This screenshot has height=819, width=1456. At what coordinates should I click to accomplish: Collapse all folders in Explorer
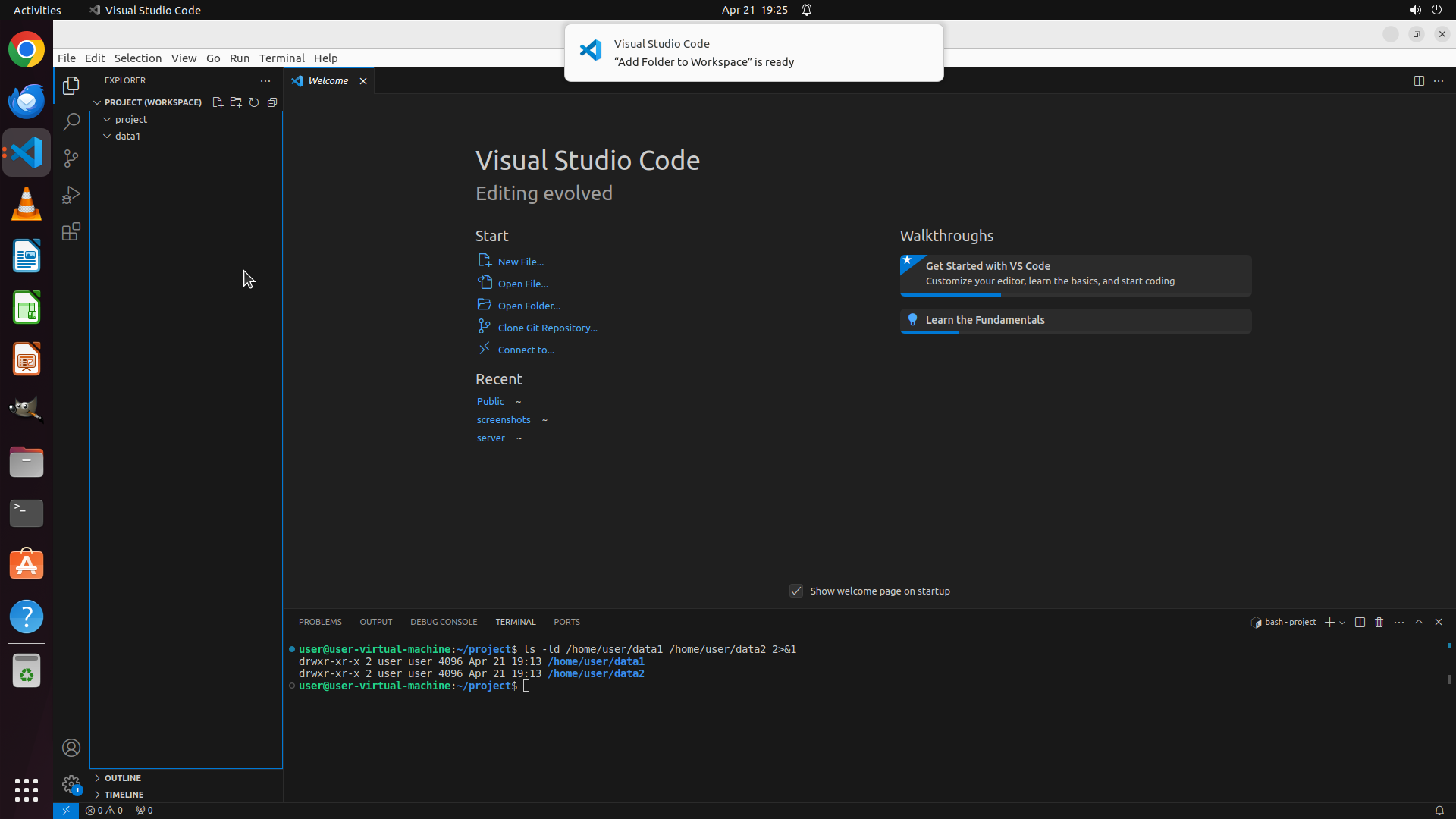[x=272, y=102]
